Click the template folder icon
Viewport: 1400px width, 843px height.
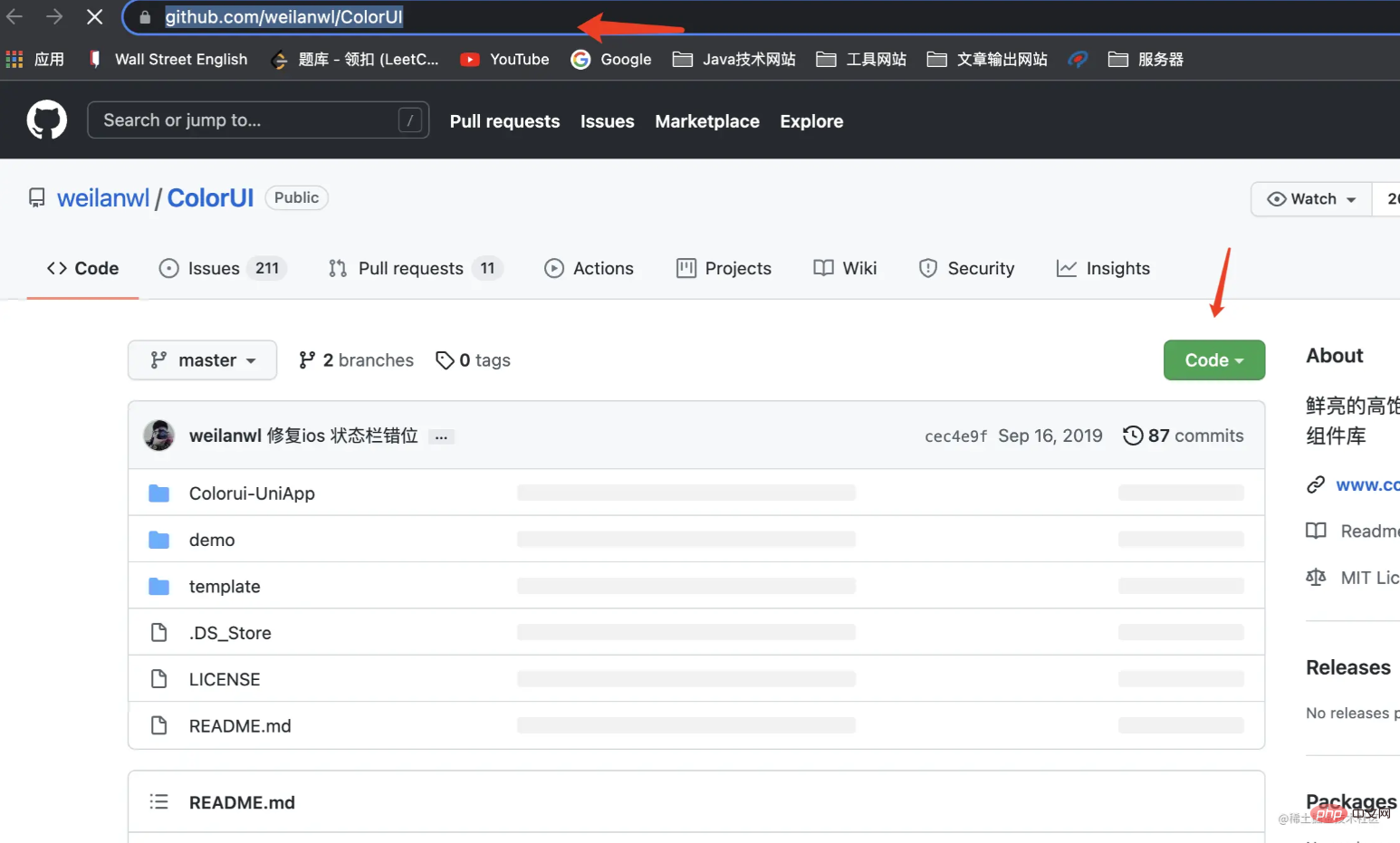tap(159, 587)
